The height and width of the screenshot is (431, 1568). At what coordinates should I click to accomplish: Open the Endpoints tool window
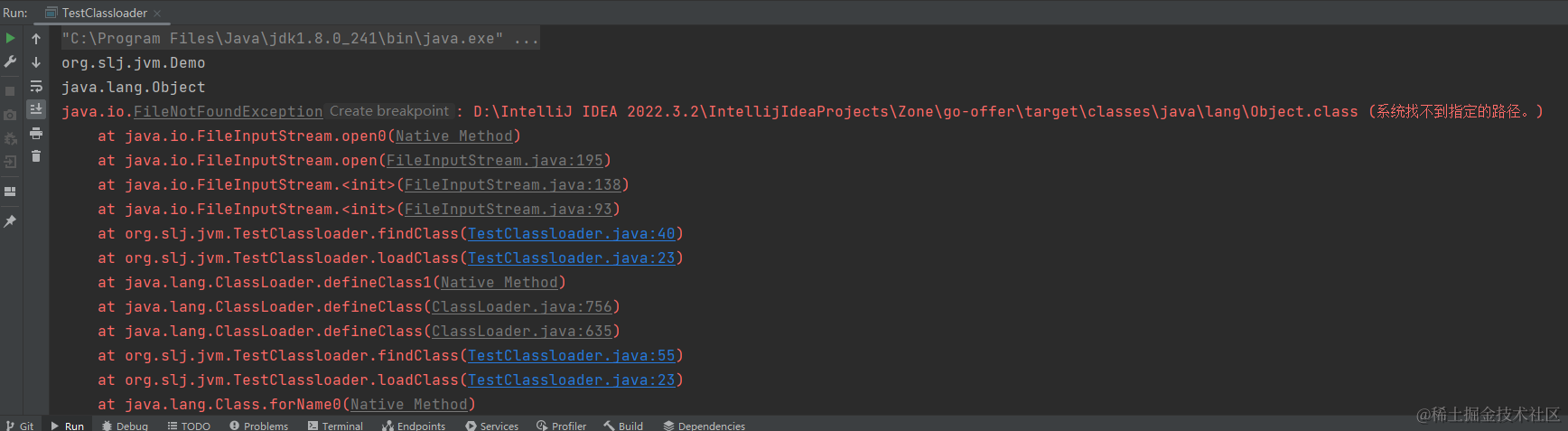pyautogui.click(x=414, y=426)
